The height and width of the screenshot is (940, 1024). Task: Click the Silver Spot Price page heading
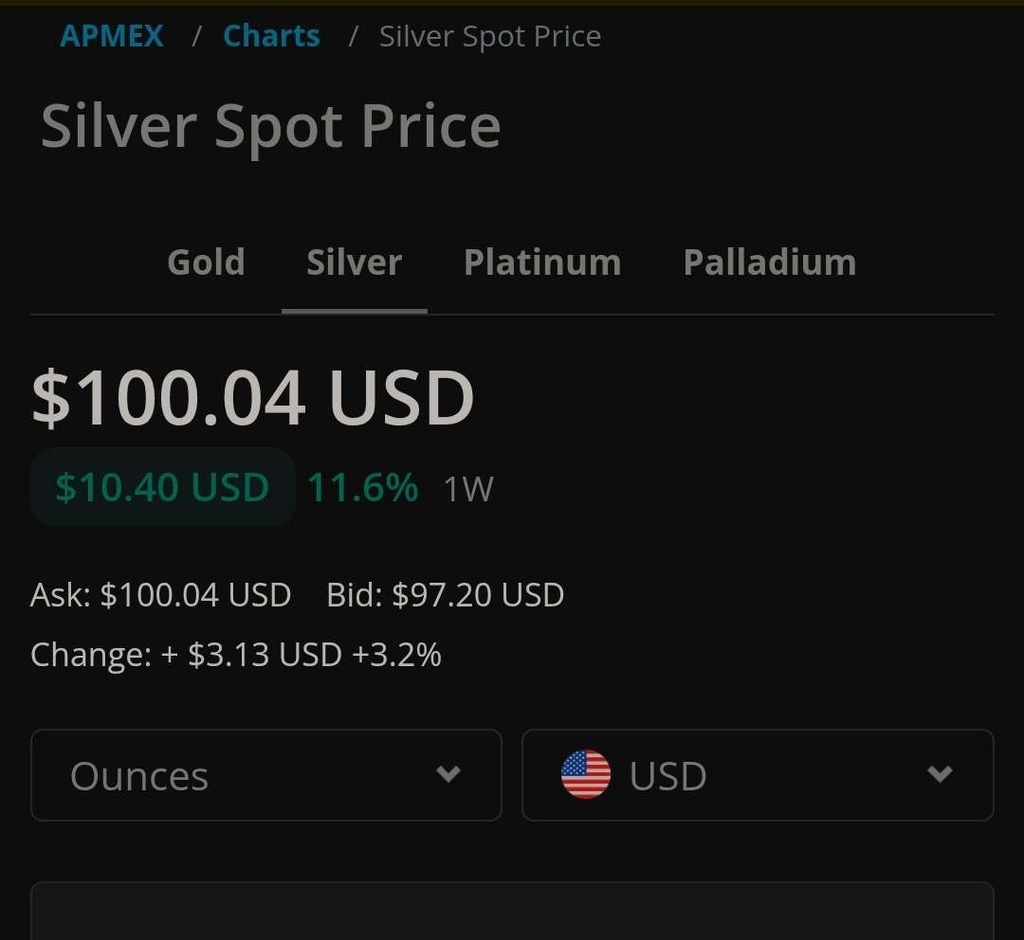tap(271, 127)
